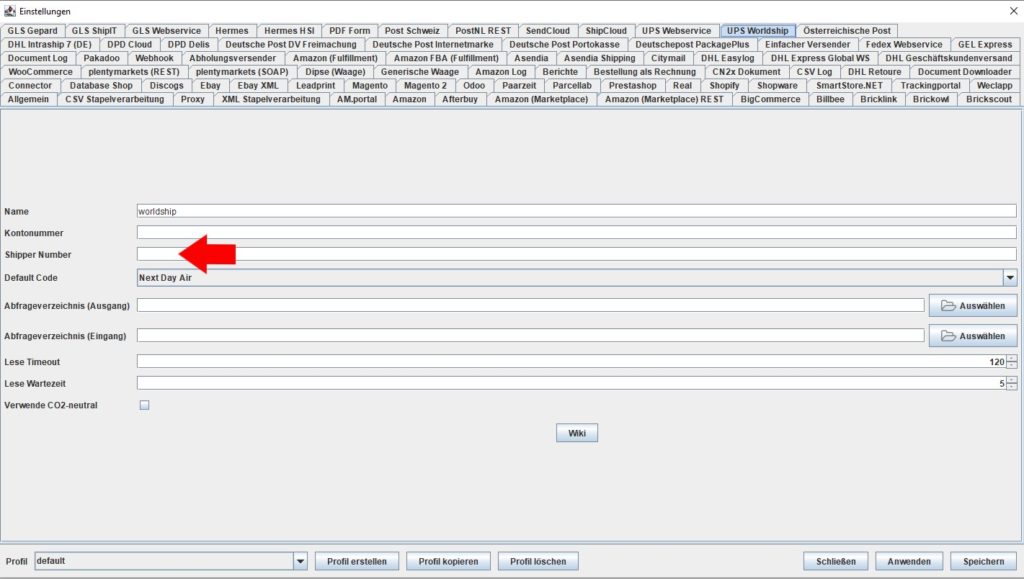Viewport: 1024px width, 579px height.
Task: Focus the Kontonummer input field
Action: [x=577, y=232]
